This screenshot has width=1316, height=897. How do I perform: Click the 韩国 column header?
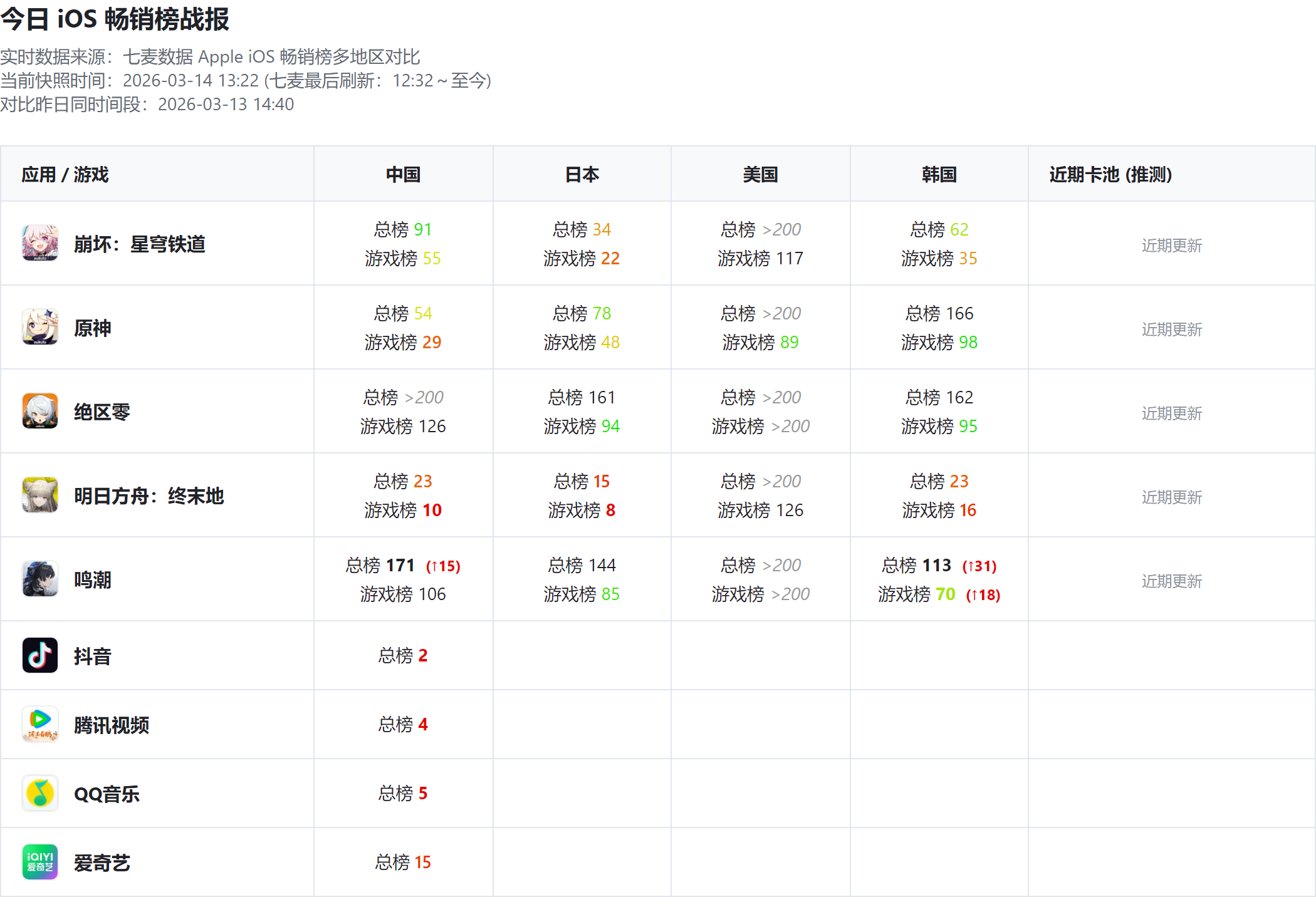[939, 174]
